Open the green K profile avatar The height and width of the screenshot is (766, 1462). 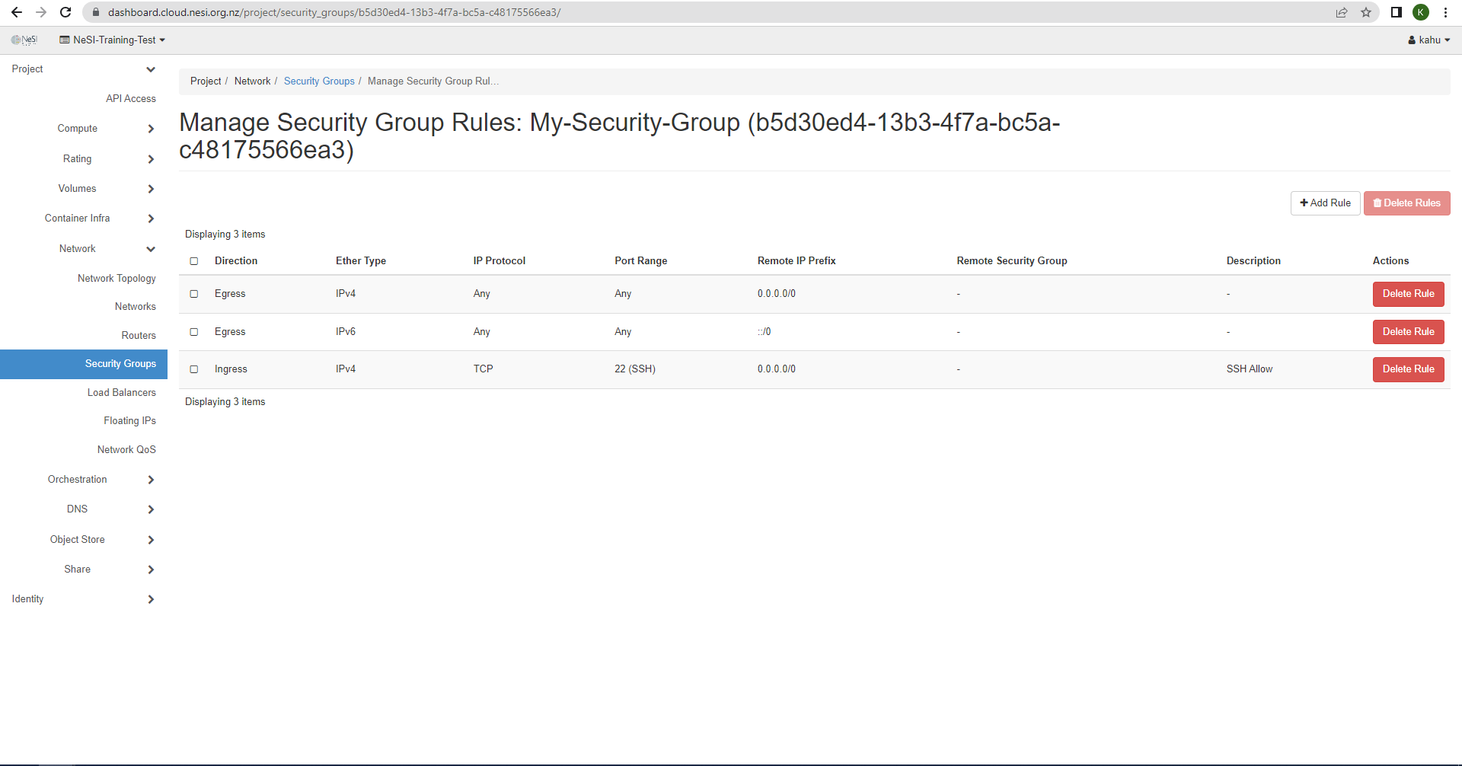1420,13
